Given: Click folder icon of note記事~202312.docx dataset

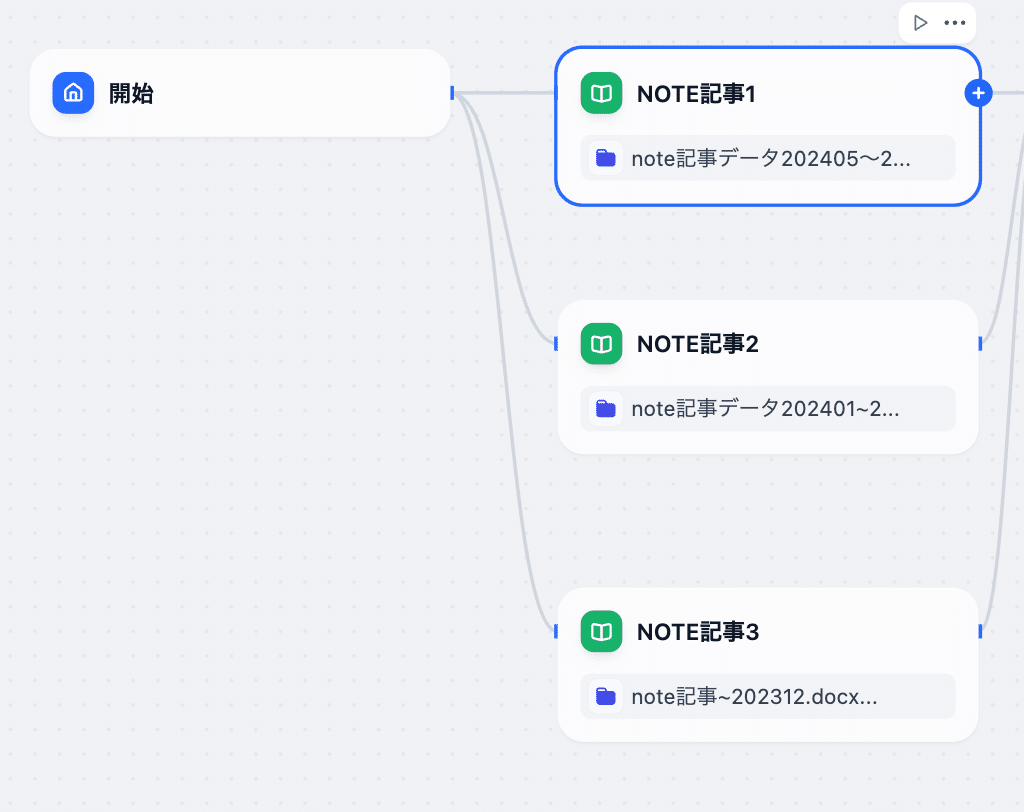Looking at the screenshot, I should coord(605,696).
